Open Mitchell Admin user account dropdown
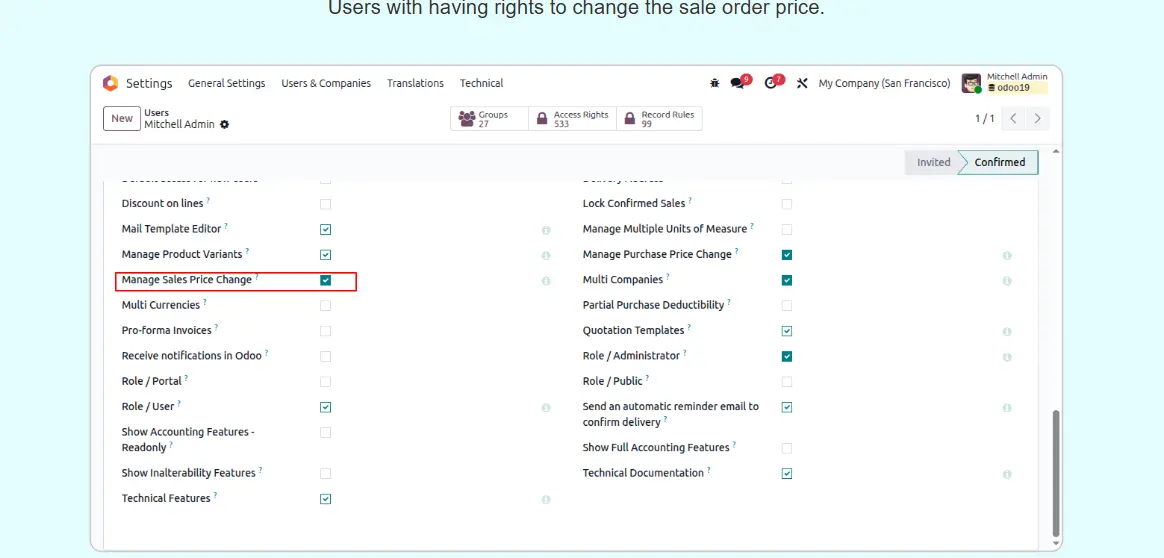1164x558 pixels. coord(1006,83)
